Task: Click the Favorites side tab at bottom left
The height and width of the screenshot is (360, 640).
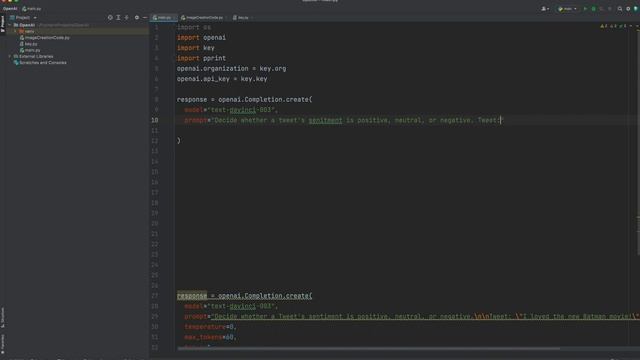Action: 2,344
